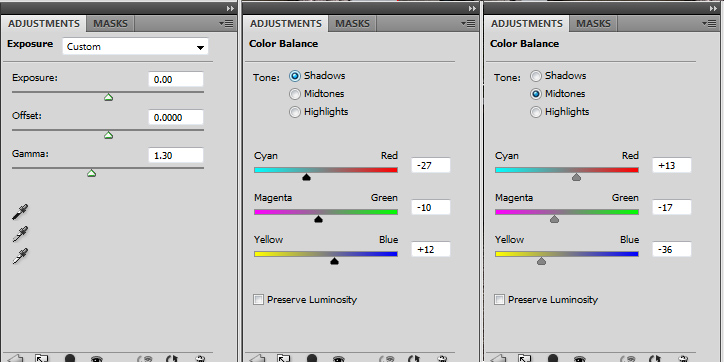Click the Exposure slider handle
The image size is (724, 362).
pos(109,97)
